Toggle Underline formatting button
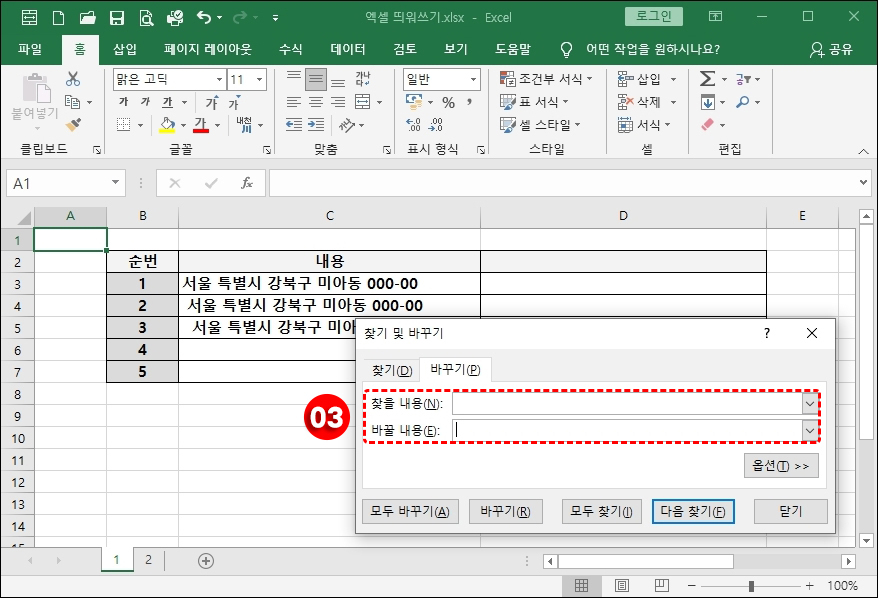The width and height of the screenshot is (878, 598). 167,102
